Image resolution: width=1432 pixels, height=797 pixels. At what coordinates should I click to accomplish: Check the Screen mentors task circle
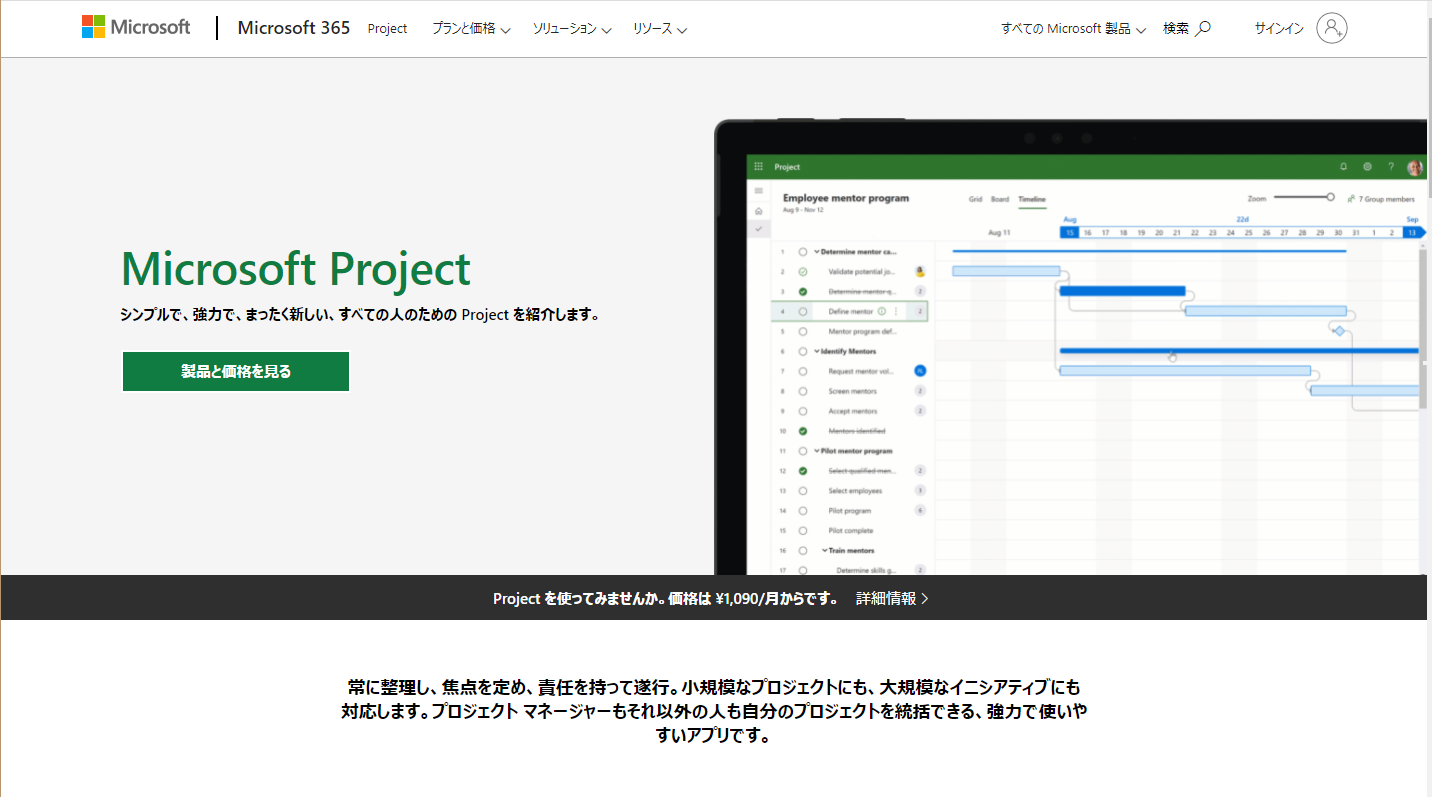[x=803, y=391]
